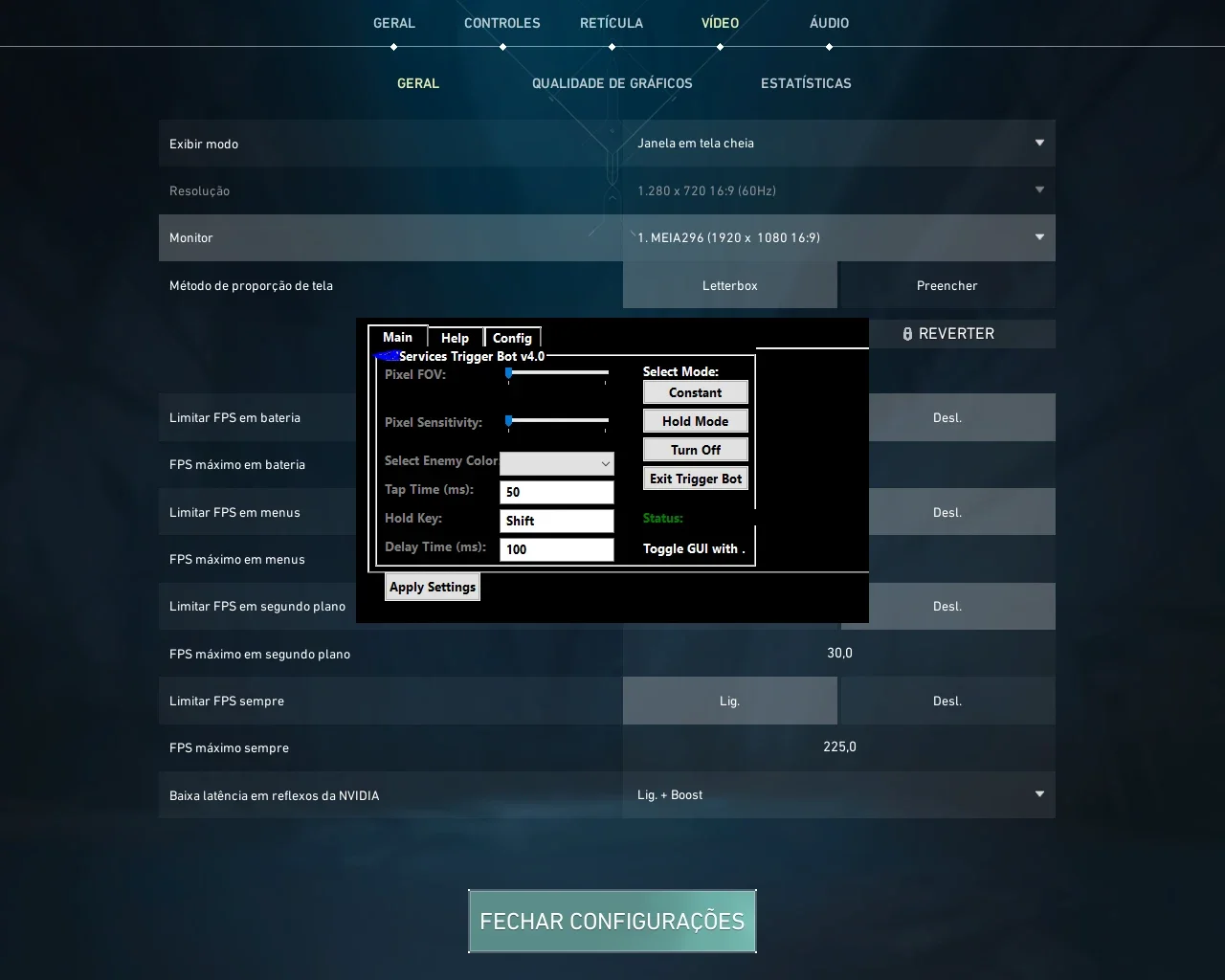This screenshot has width=1225, height=980.
Task: Click the lock icon beside REVERTER
Action: [x=907, y=334]
